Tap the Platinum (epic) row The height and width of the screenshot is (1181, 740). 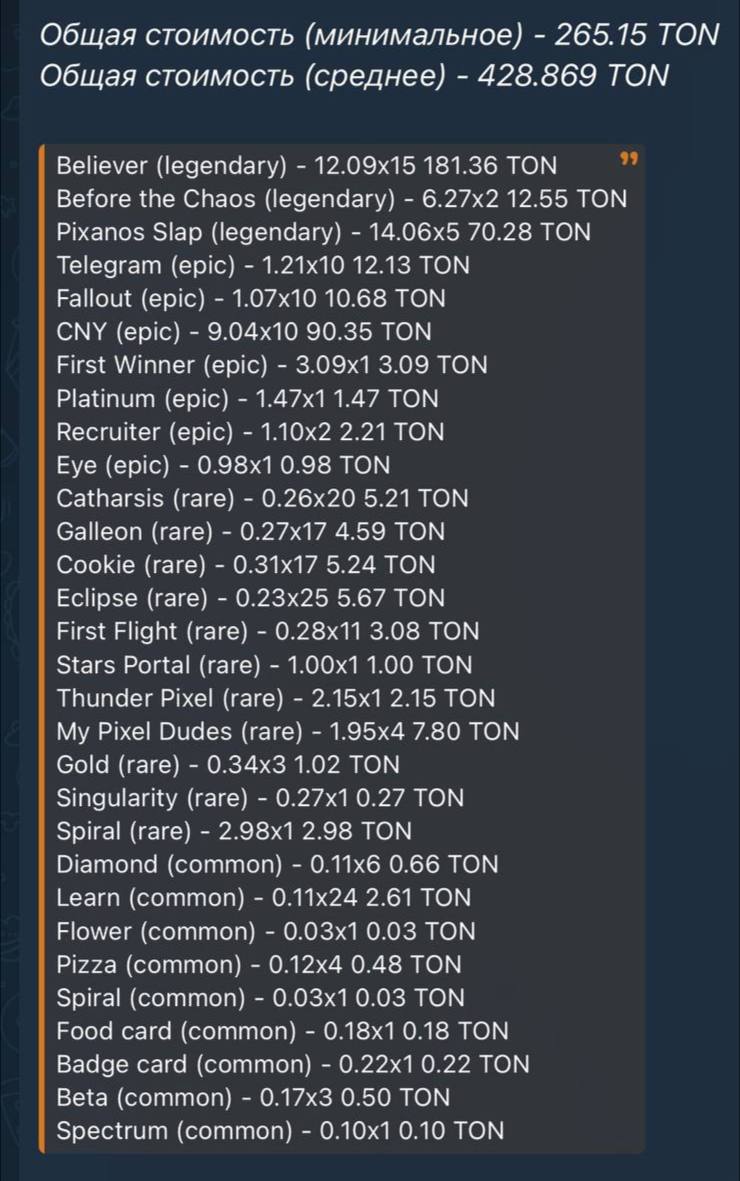(x=247, y=398)
